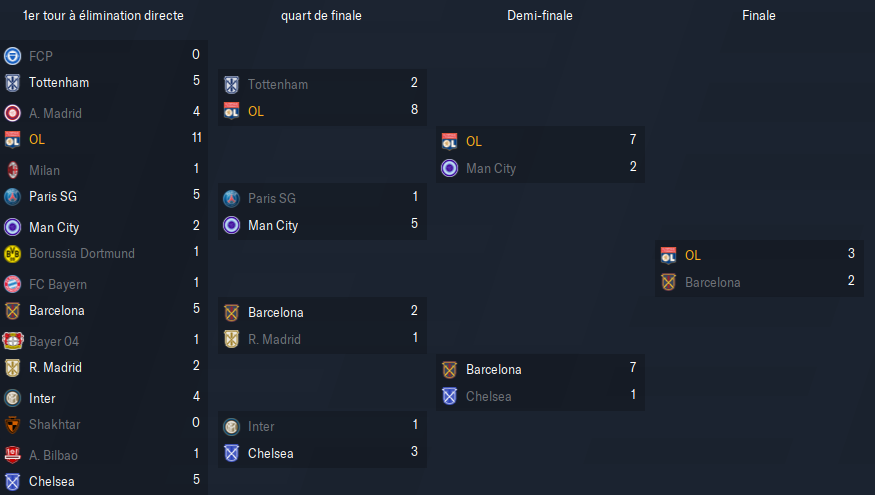Click the FCP club crest in first round

[12, 56]
